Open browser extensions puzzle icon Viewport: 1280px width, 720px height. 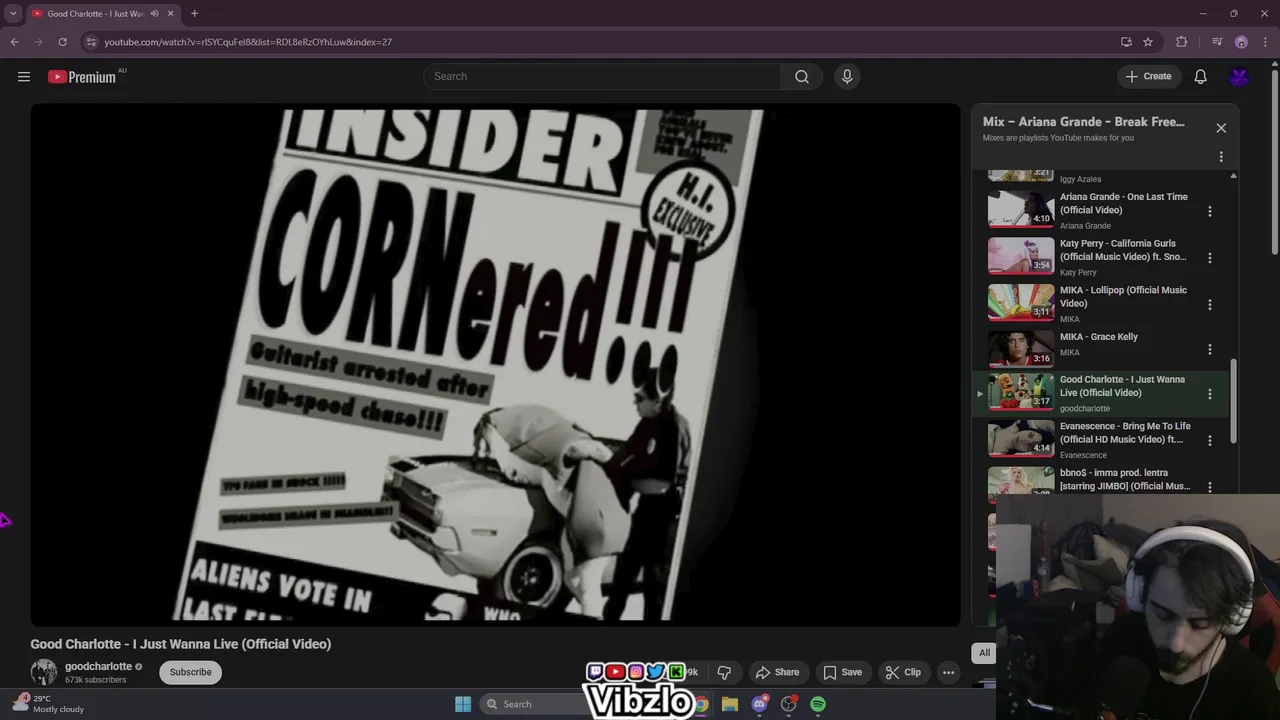click(1182, 42)
